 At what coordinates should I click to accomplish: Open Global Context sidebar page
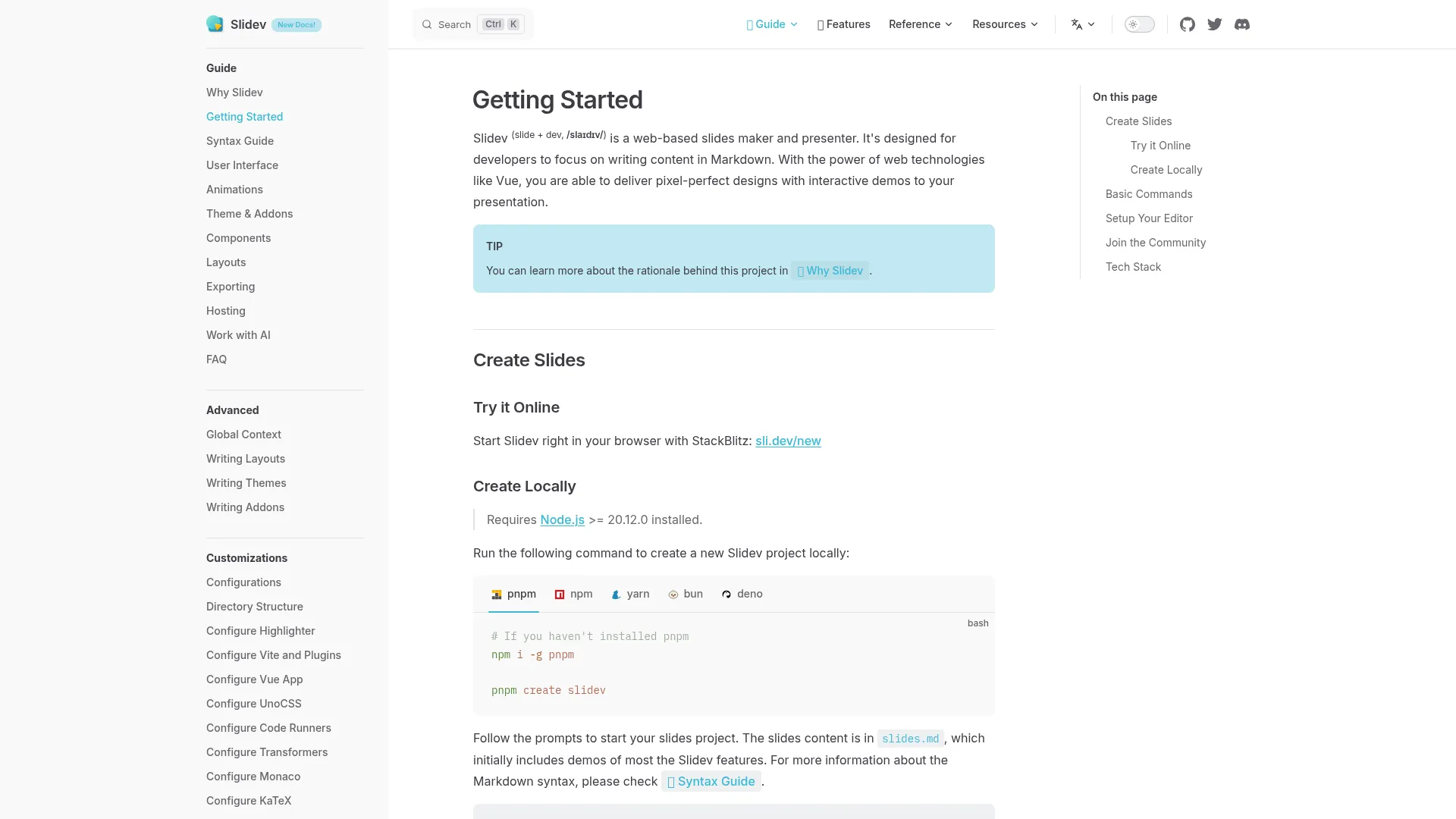click(x=243, y=435)
